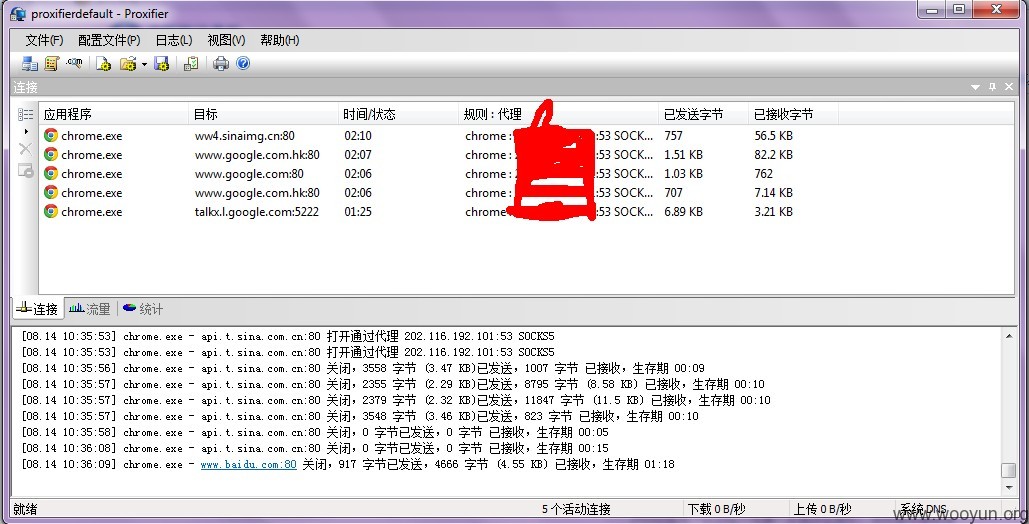
Task: Click the 10:35:58 api.t.sina.com.cn log line
Action: [x=315, y=432]
